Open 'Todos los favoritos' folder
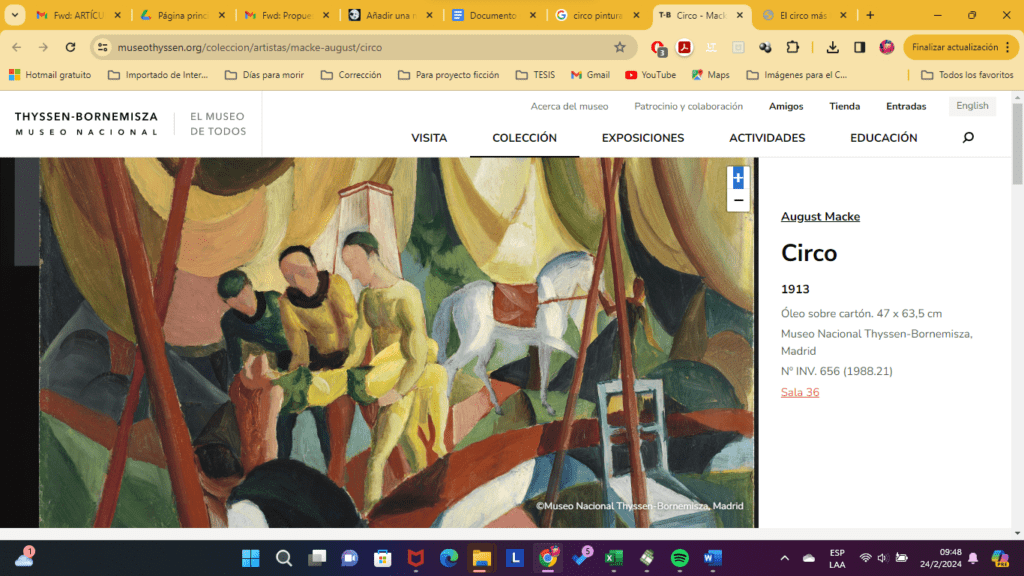Viewport: 1024px width, 576px height. click(967, 75)
